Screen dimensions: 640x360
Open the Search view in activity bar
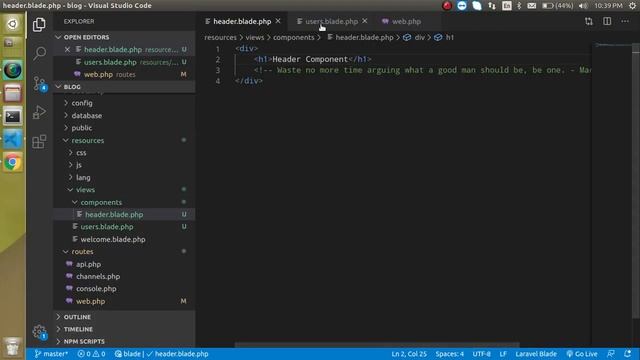(x=39, y=53)
